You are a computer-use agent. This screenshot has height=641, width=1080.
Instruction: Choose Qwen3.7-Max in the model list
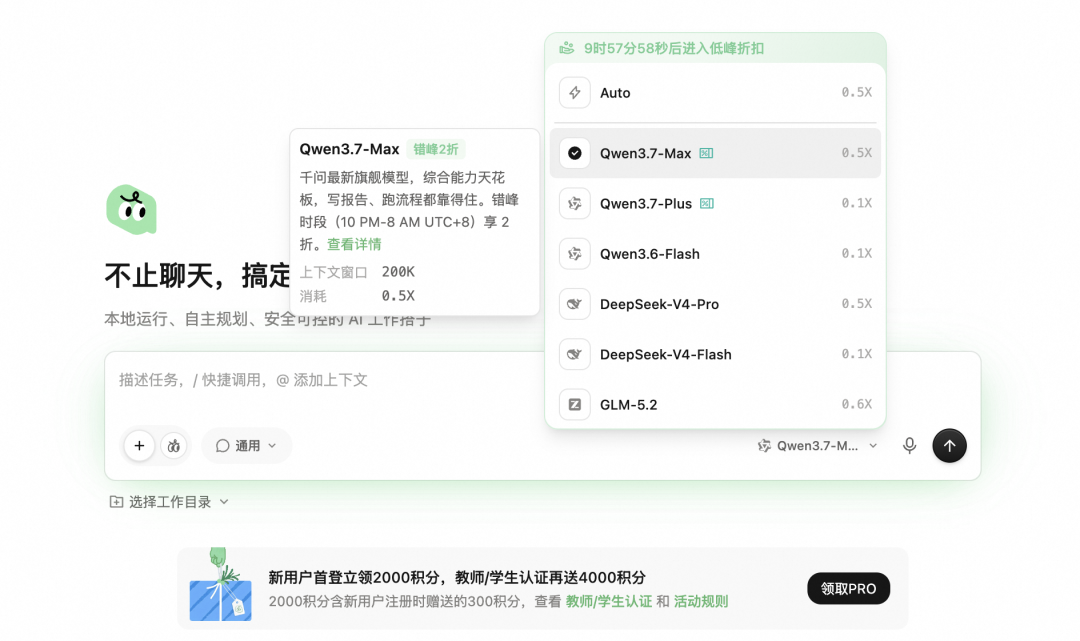[715, 153]
